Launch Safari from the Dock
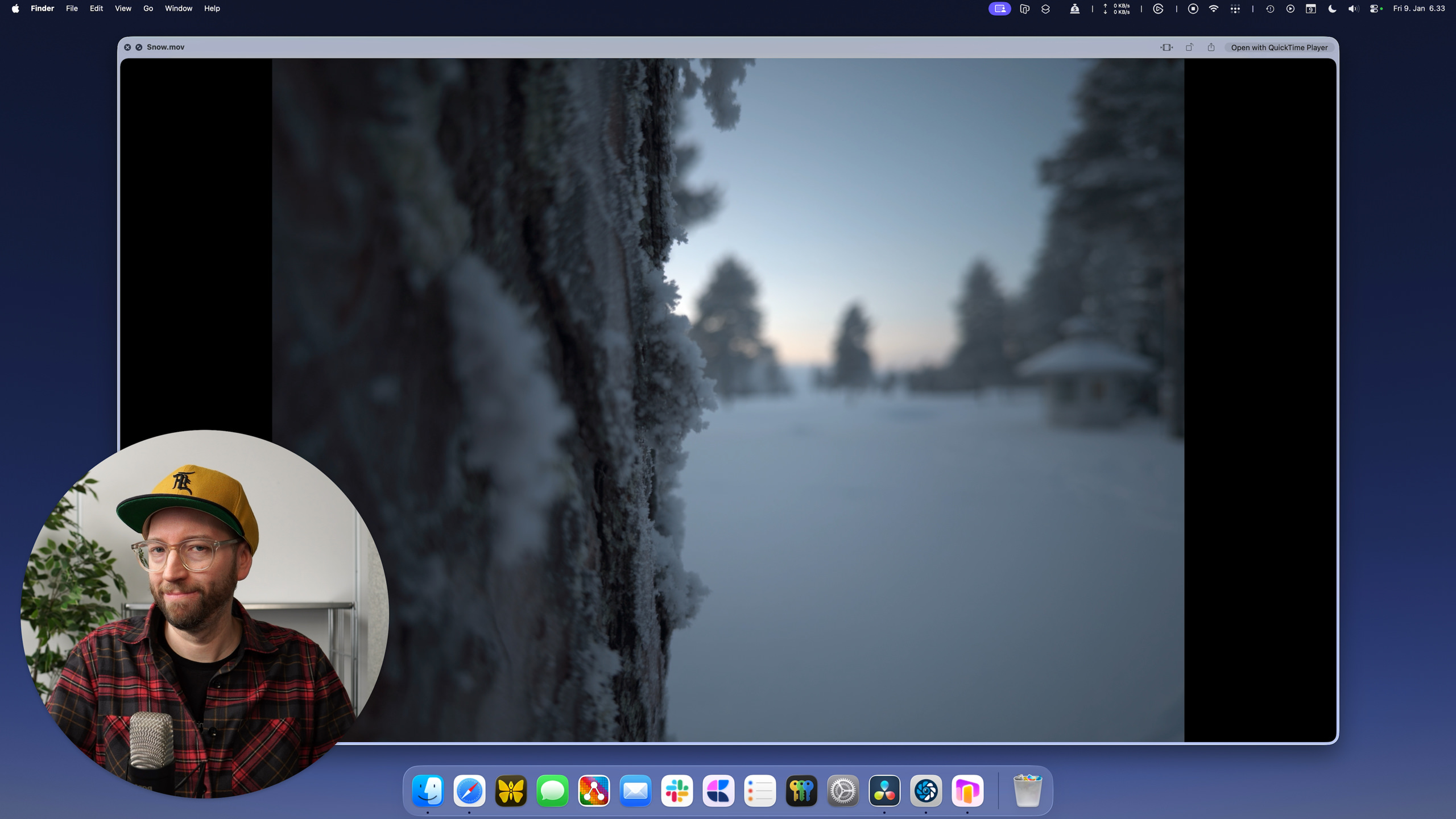The width and height of the screenshot is (1456, 819). 470,790
